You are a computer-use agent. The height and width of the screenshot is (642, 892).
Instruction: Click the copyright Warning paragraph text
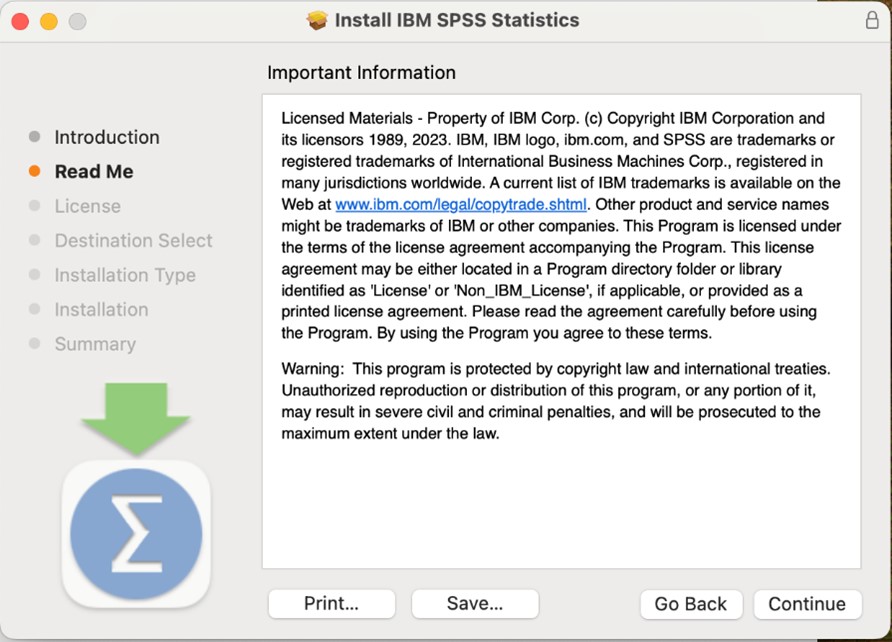555,401
